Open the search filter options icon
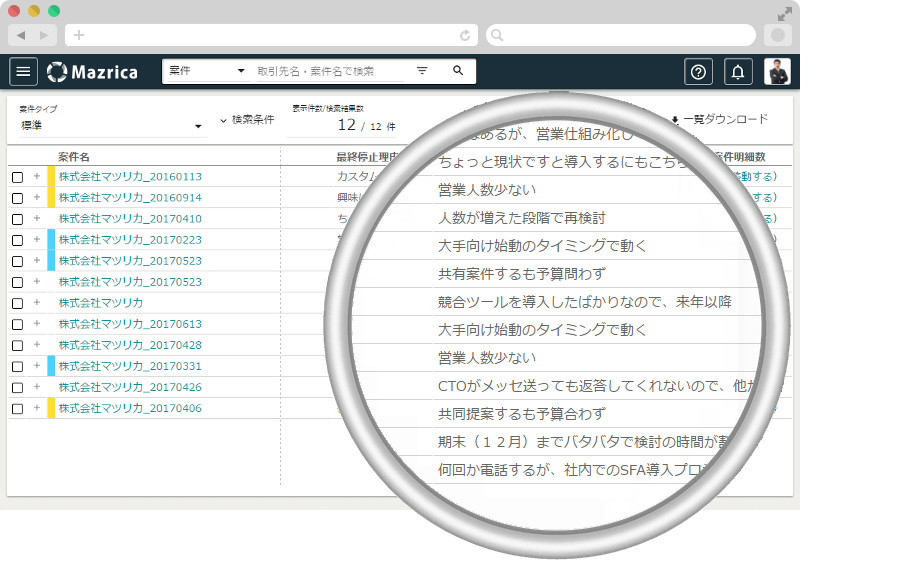The image size is (900, 562). (422, 71)
